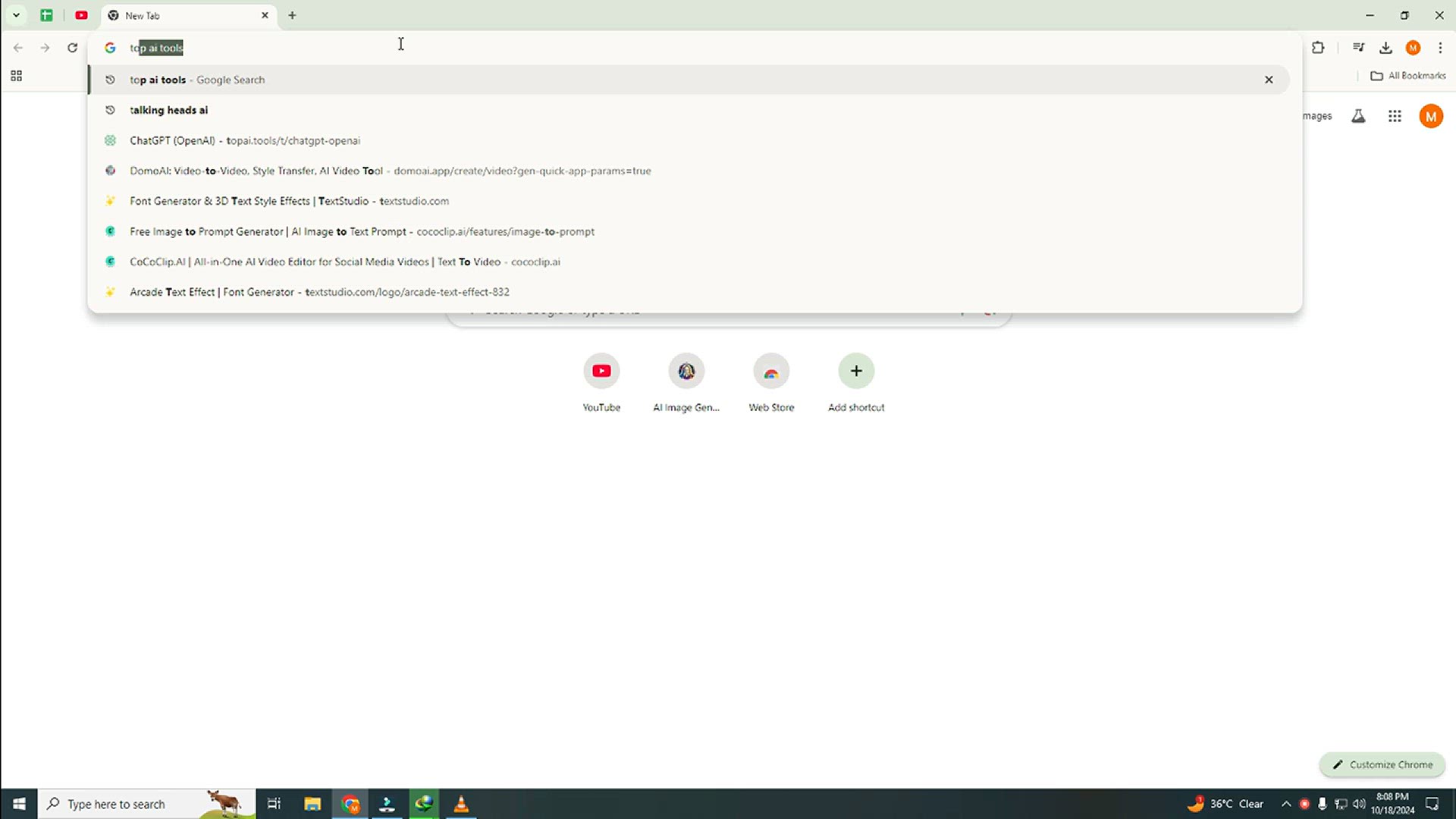The image size is (1456, 819).
Task: Open Google account avatar M
Action: (1431, 116)
